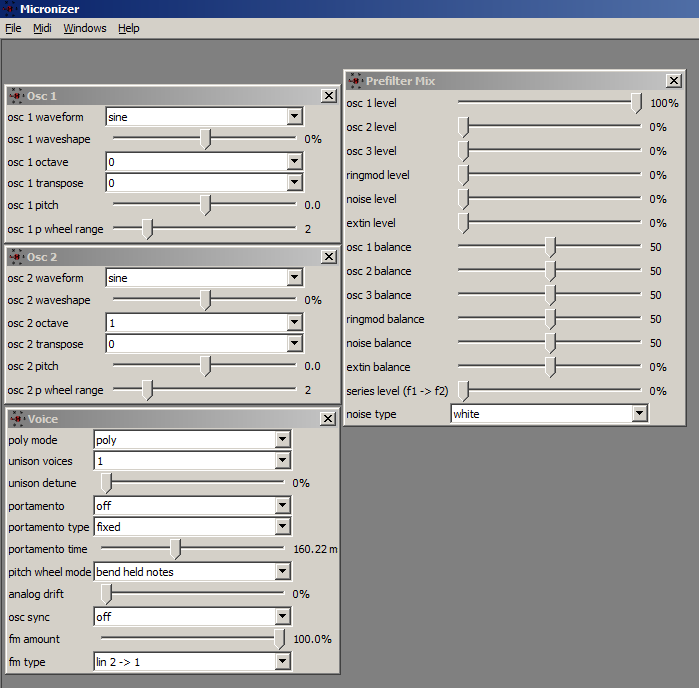Click the 100% osc 1 level value
This screenshot has height=688, width=699.
coord(664,103)
